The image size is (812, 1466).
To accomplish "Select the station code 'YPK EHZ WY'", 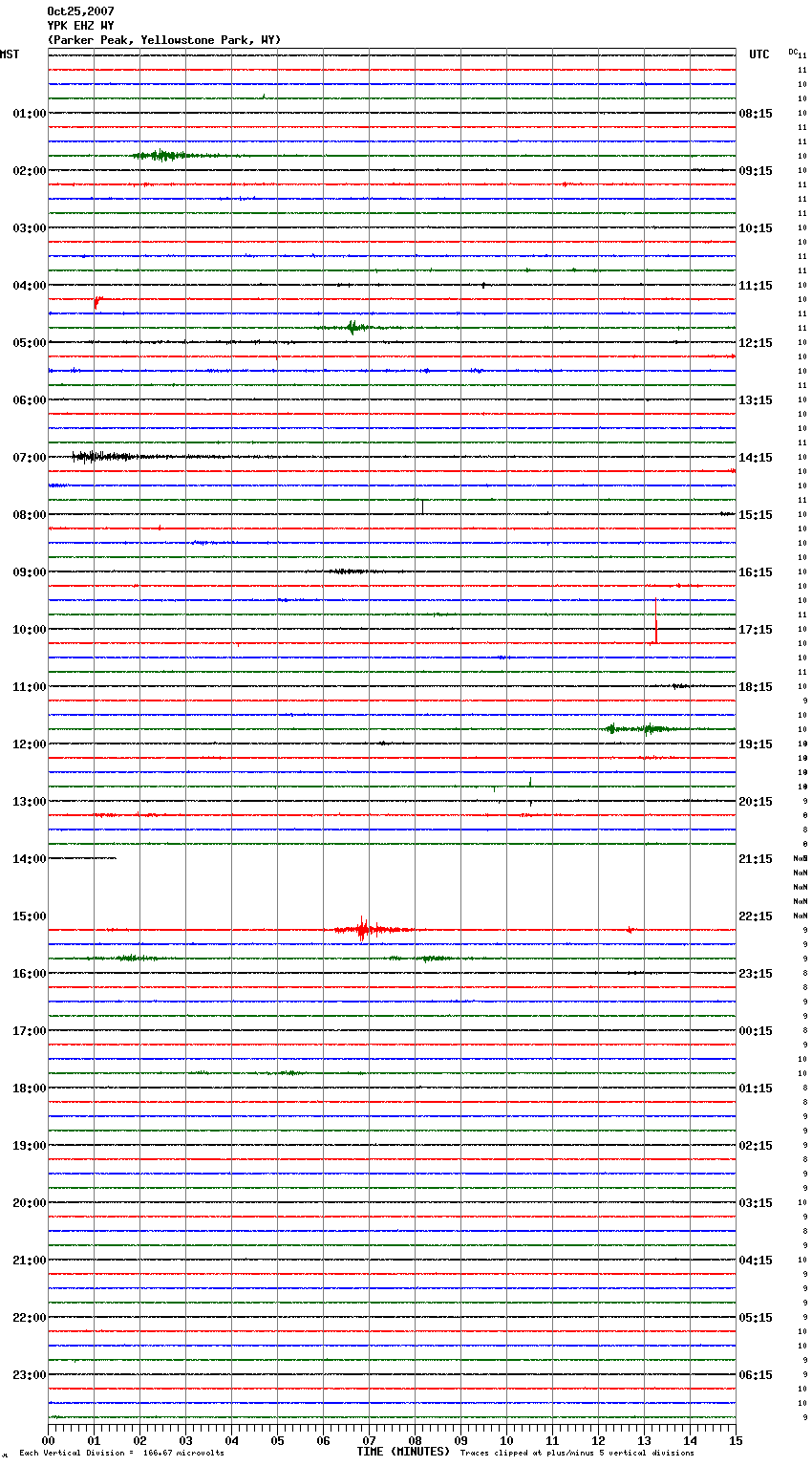I will [80, 26].
